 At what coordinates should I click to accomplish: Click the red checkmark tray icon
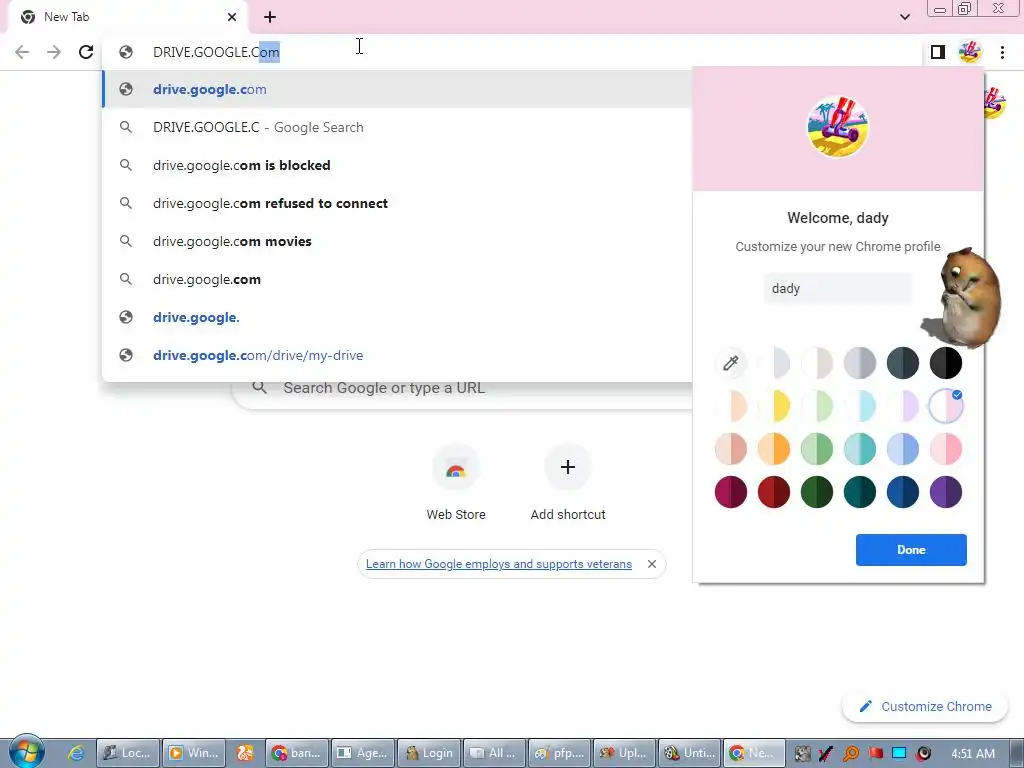click(x=825, y=754)
